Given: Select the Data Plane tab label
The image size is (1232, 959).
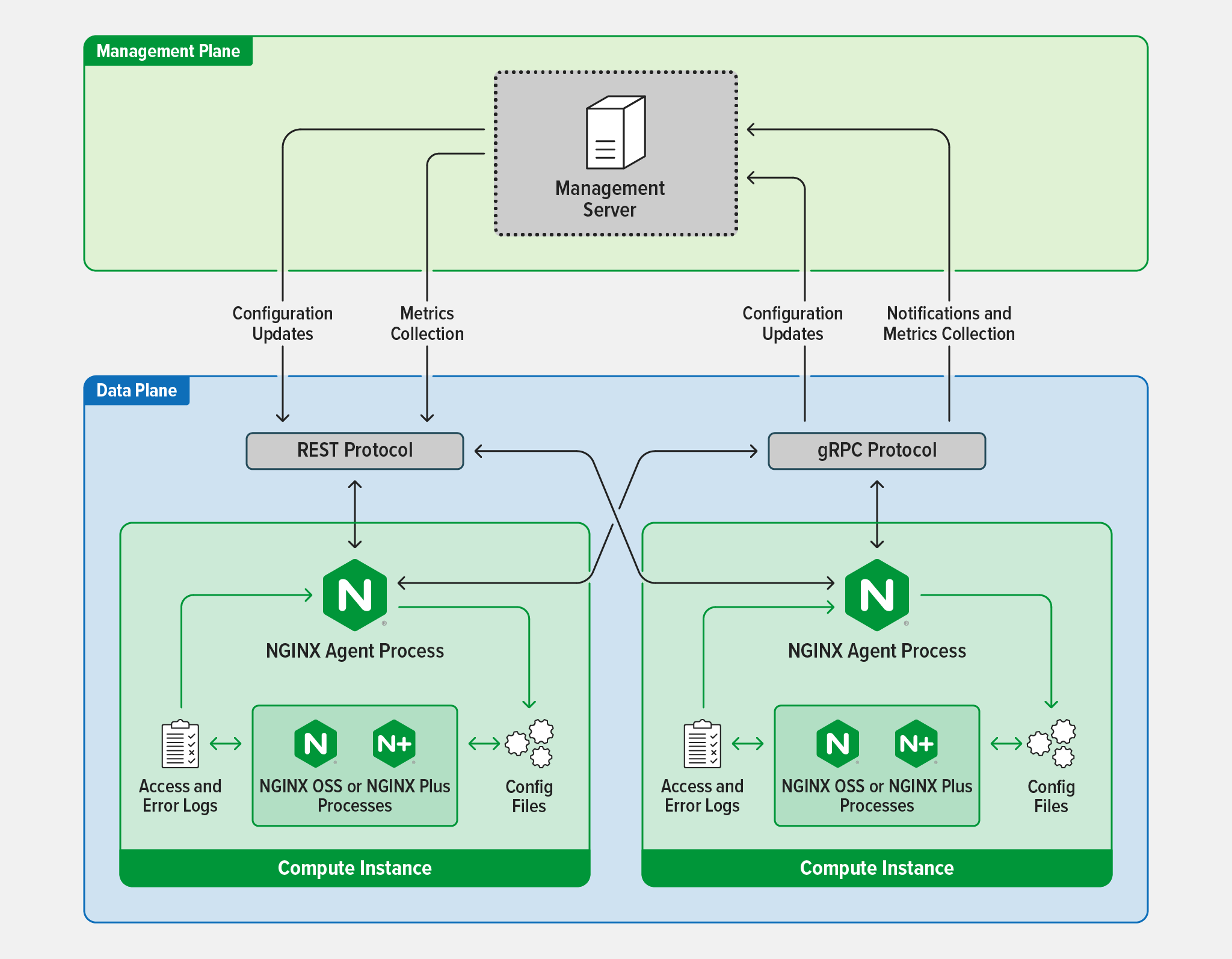Looking at the screenshot, I should pyautogui.click(x=137, y=390).
